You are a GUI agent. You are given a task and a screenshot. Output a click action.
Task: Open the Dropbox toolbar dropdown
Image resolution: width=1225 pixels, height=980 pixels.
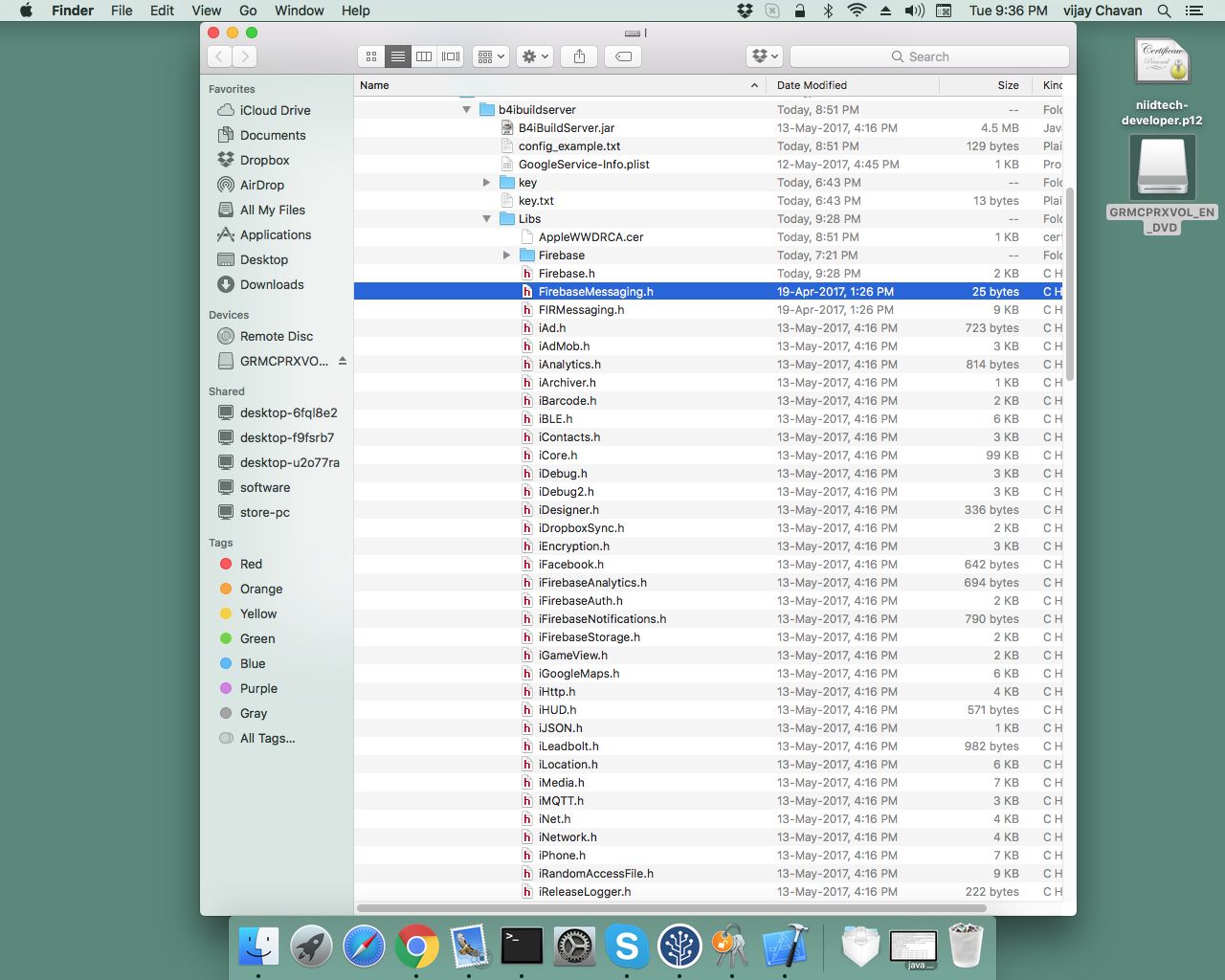coord(765,56)
